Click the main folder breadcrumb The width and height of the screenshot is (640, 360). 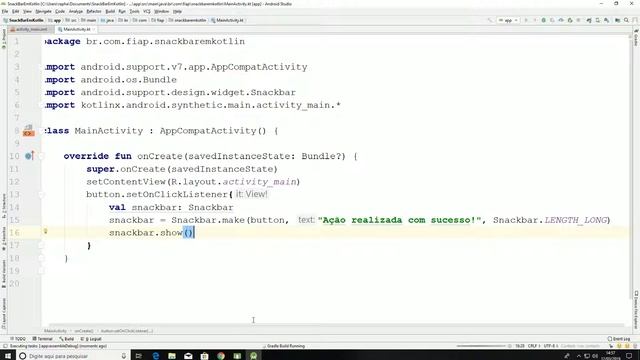89,20
